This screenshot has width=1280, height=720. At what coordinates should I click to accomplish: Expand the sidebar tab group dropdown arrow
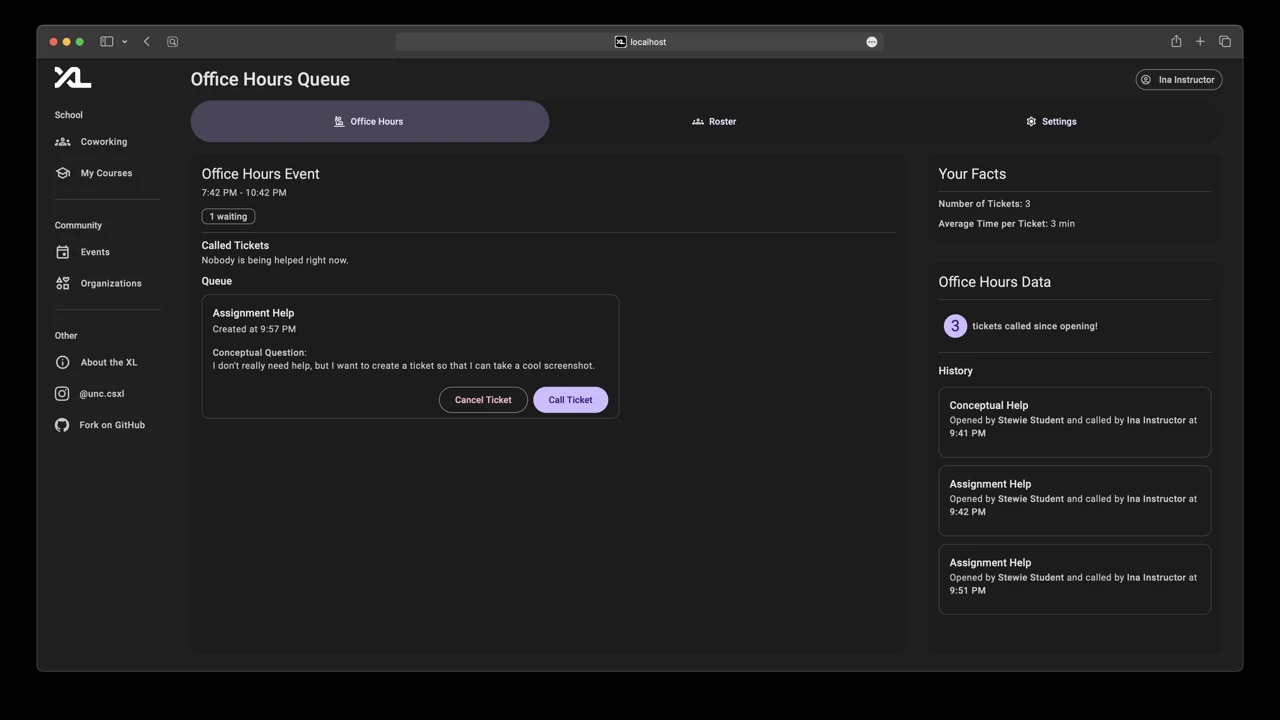[124, 42]
